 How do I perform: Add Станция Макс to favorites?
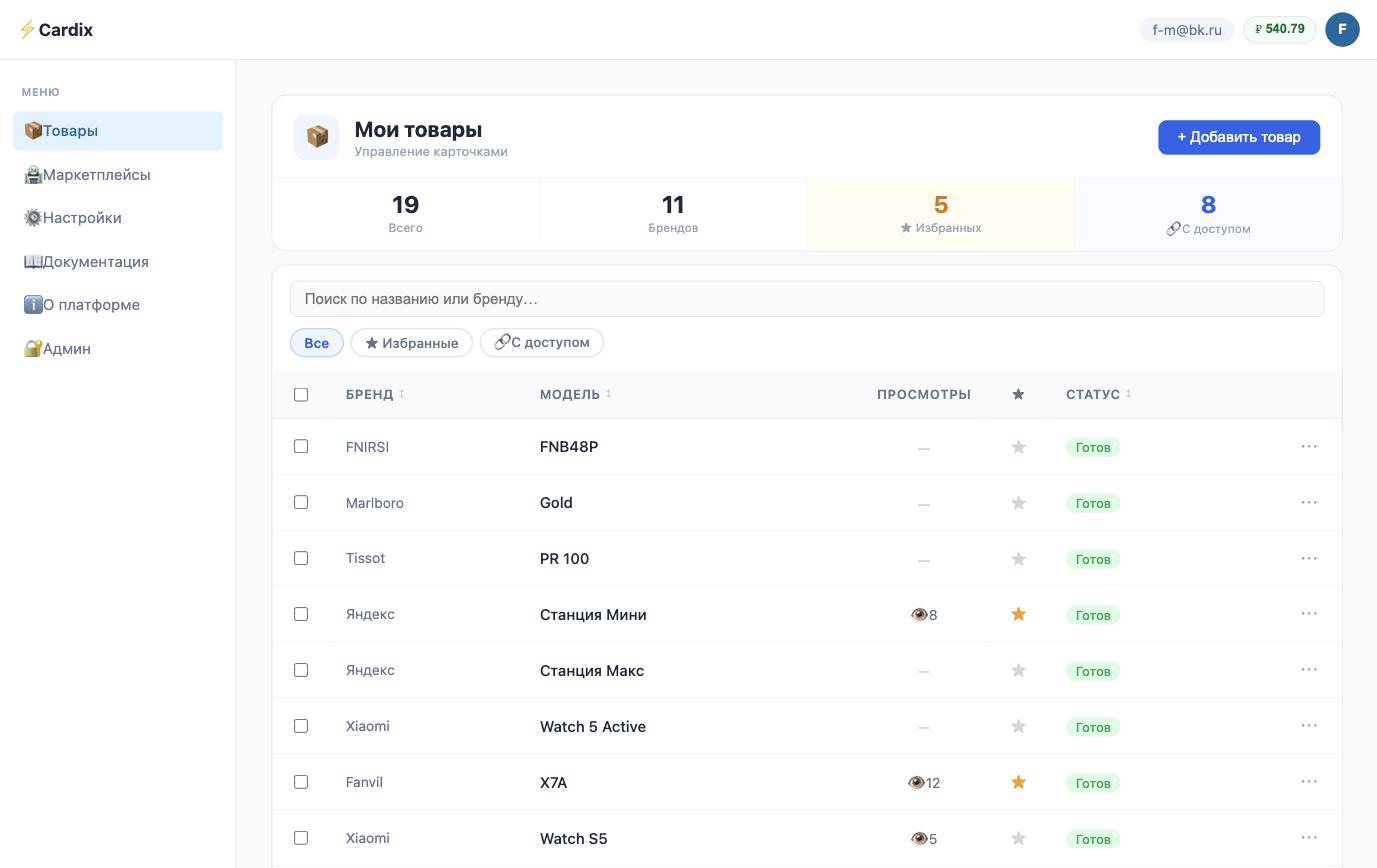[1018, 670]
